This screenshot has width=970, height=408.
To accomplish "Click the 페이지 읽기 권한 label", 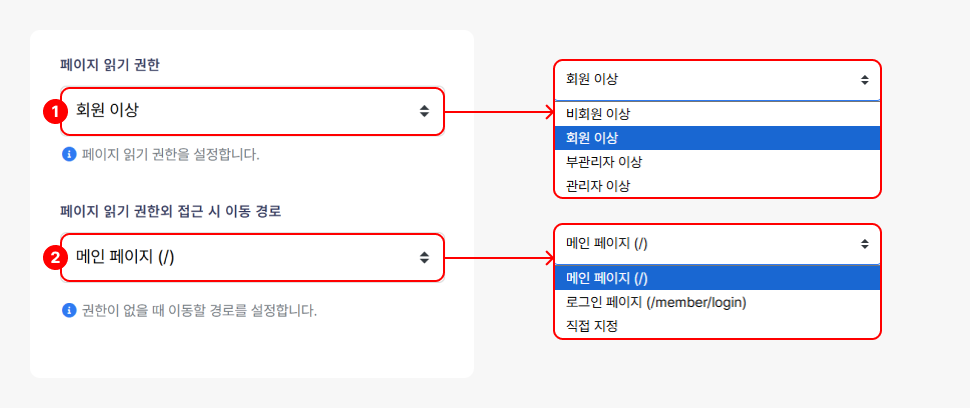I will point(110,65).
